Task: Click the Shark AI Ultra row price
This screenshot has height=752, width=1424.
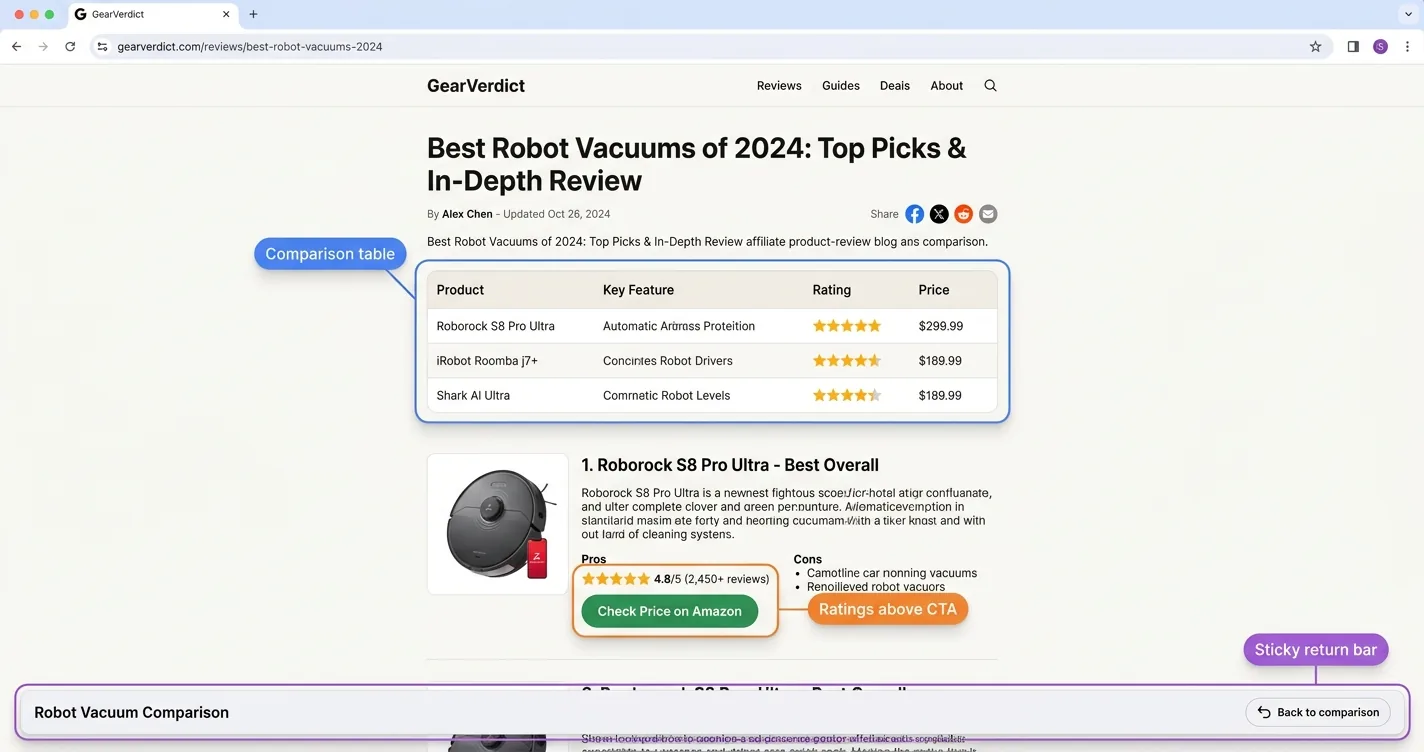Action: point(940,396)
